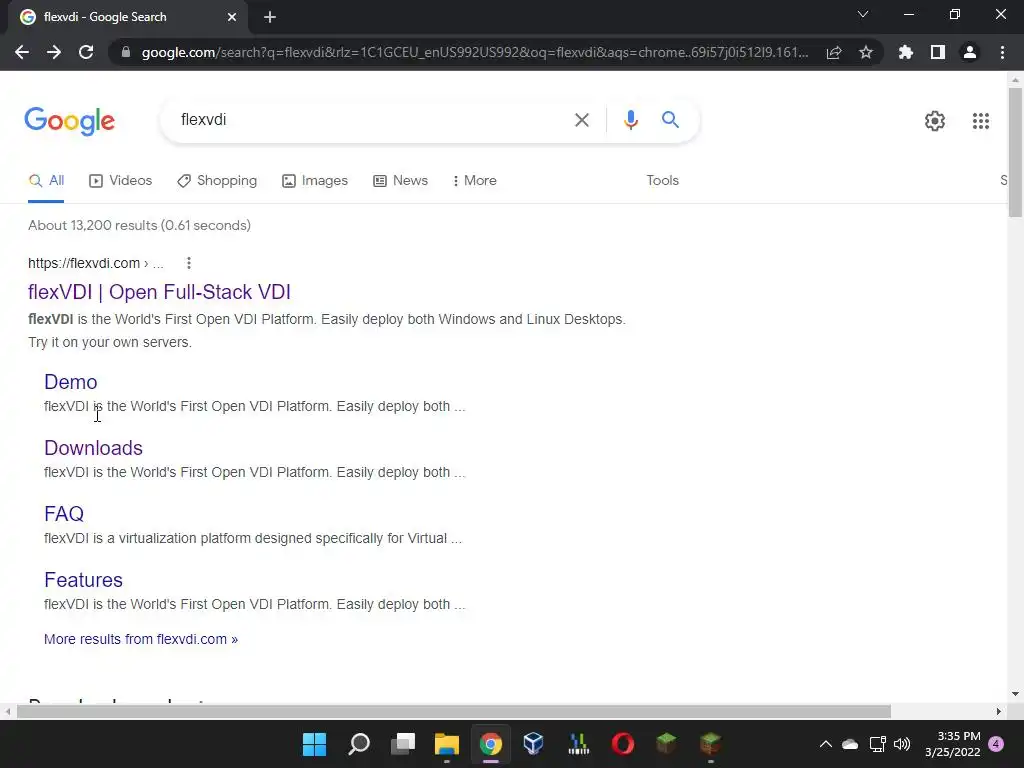Select the All results tab
Screen dimensions: 1024x768
pyautogui.click(x=46, y=181)
